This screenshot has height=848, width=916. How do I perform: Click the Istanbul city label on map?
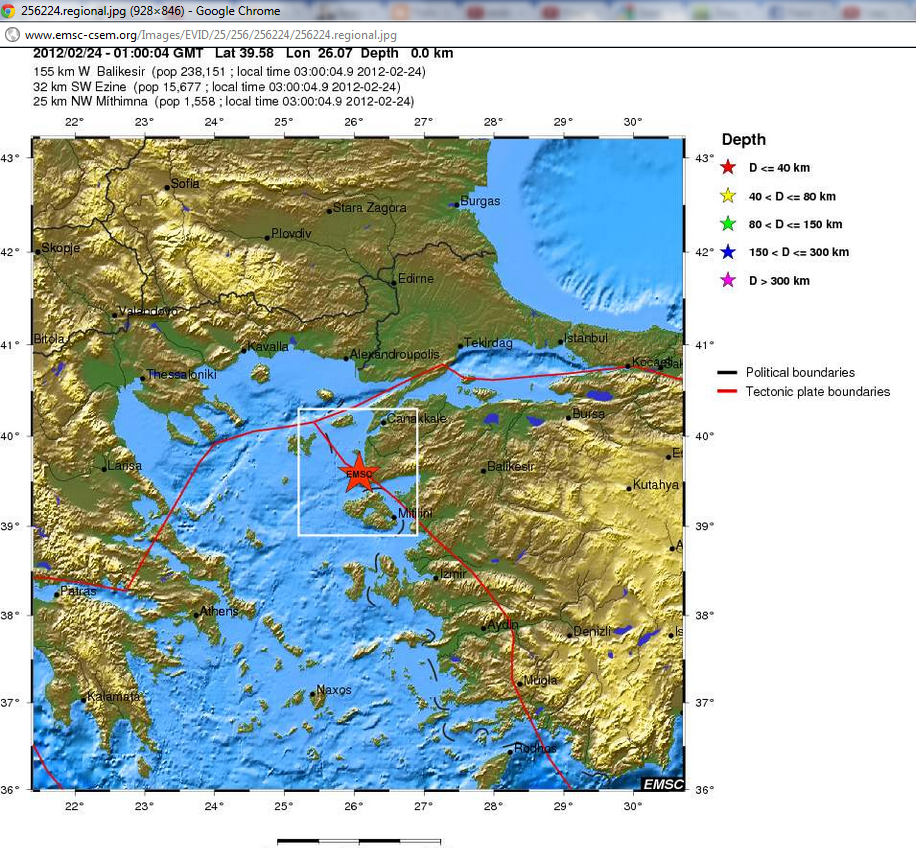coord(585,338)
